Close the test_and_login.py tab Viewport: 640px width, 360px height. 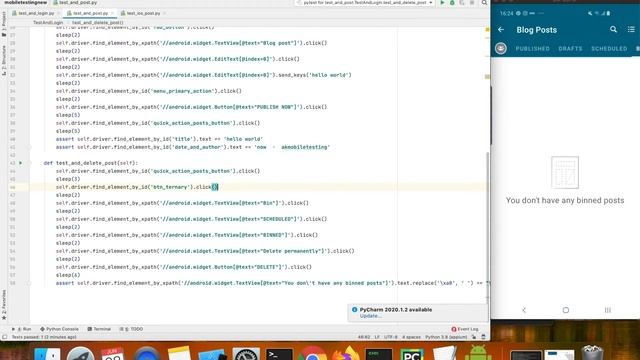click(x=58, y=13)
